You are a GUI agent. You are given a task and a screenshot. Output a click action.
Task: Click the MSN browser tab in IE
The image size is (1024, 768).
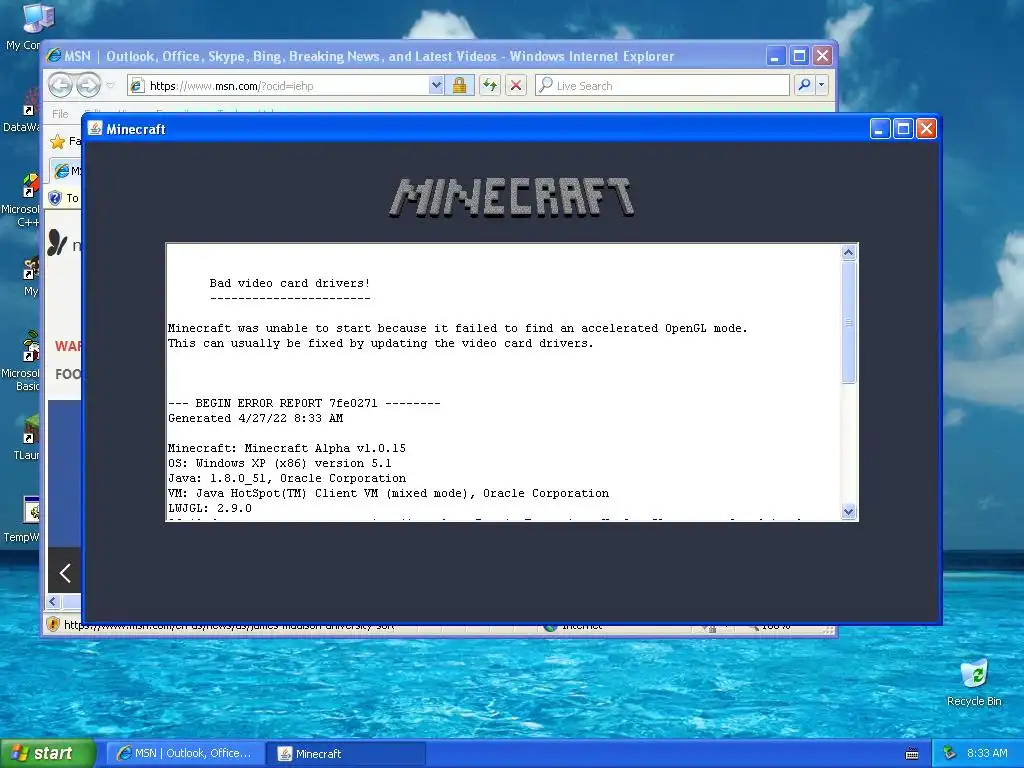click(x=66, y=170)
